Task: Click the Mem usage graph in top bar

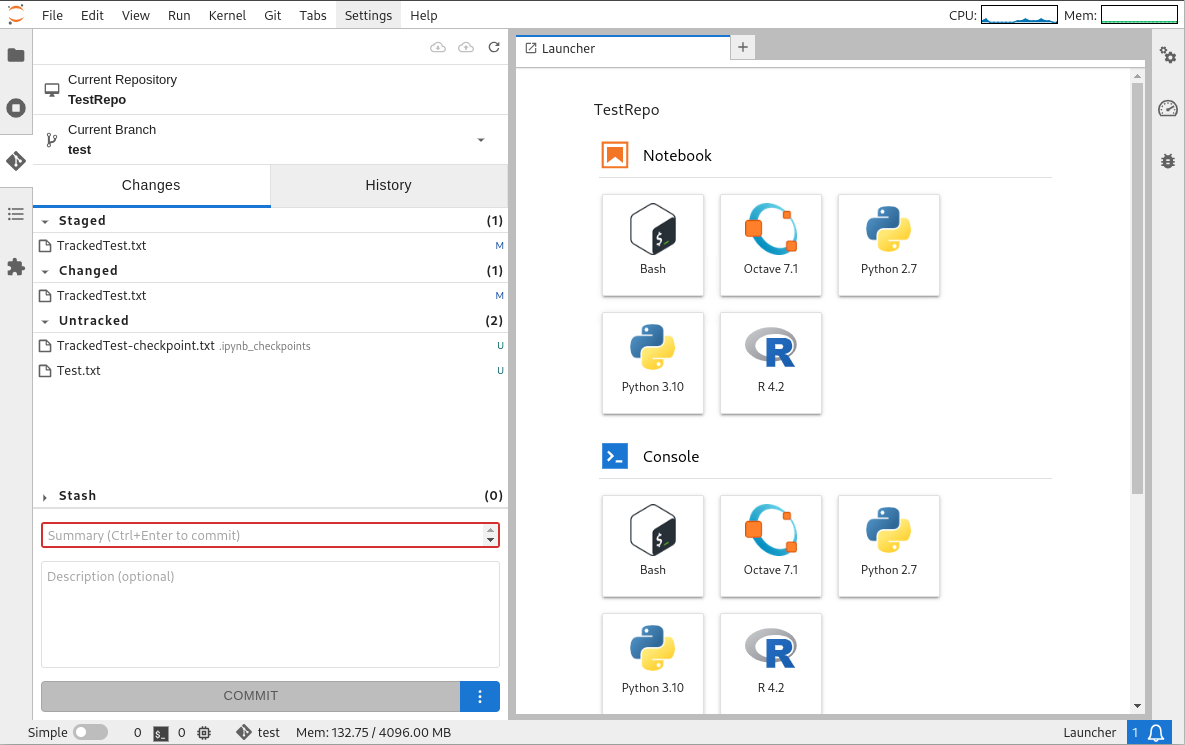Action: (x=1139, y=15)
